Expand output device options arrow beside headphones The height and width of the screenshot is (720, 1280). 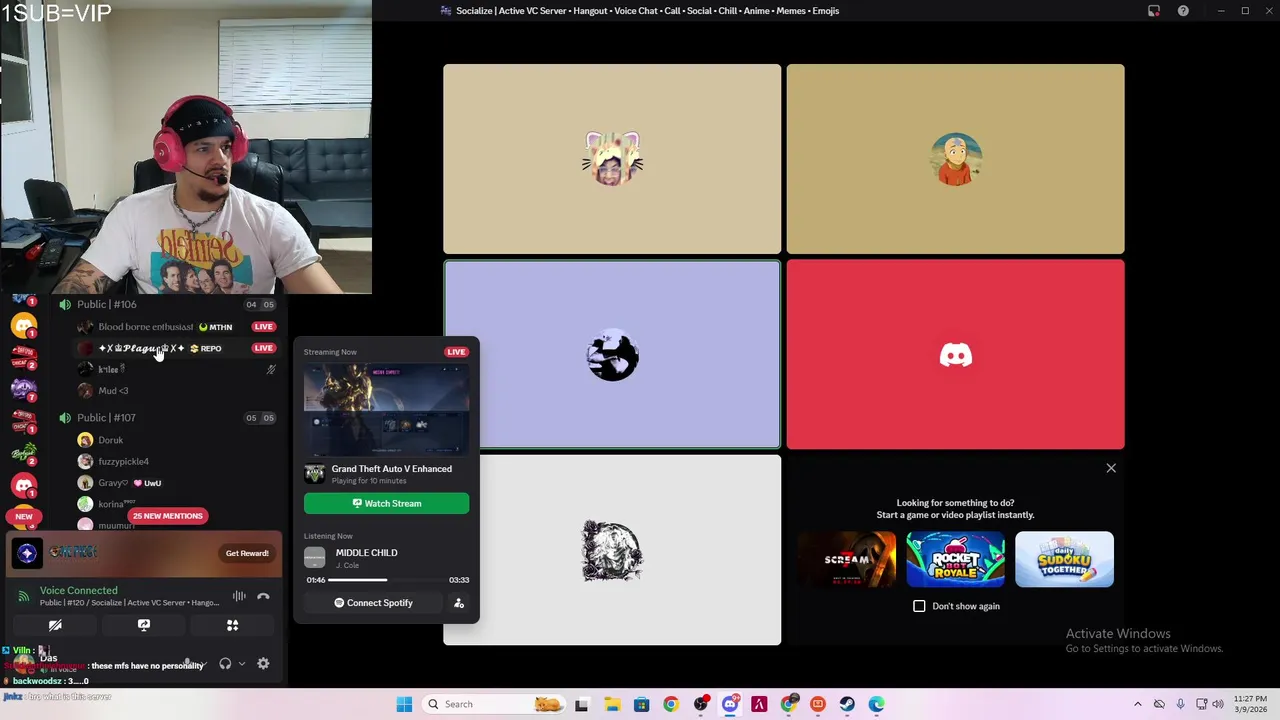[241, 664]
